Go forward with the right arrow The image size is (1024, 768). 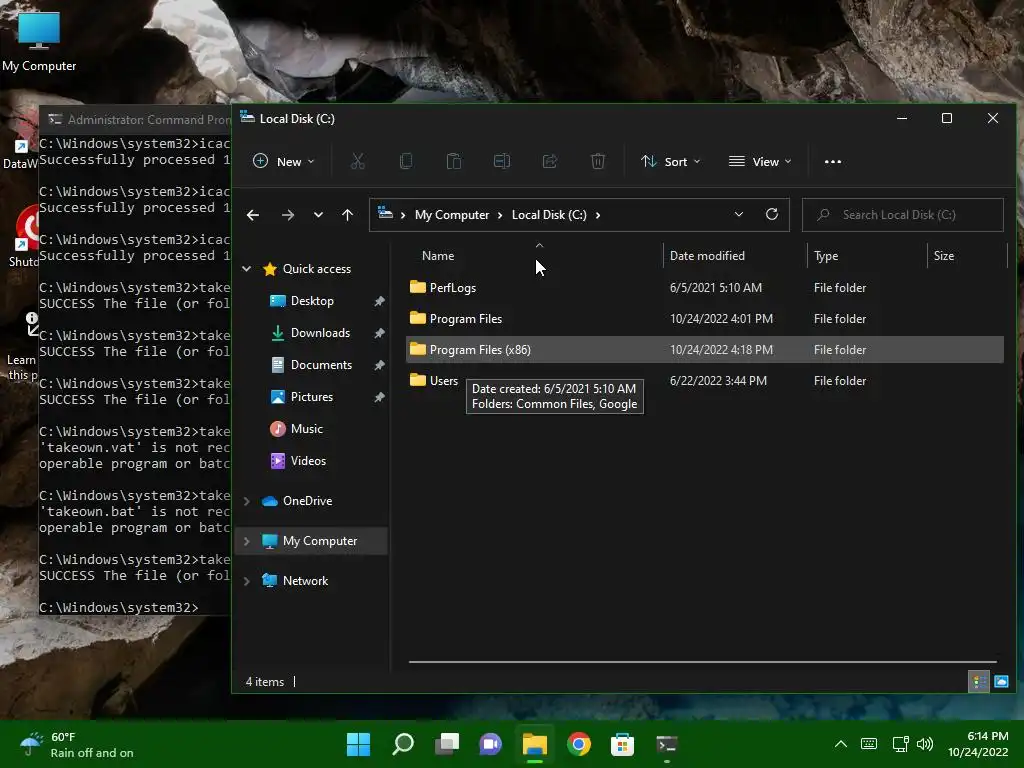click(288, 215)
